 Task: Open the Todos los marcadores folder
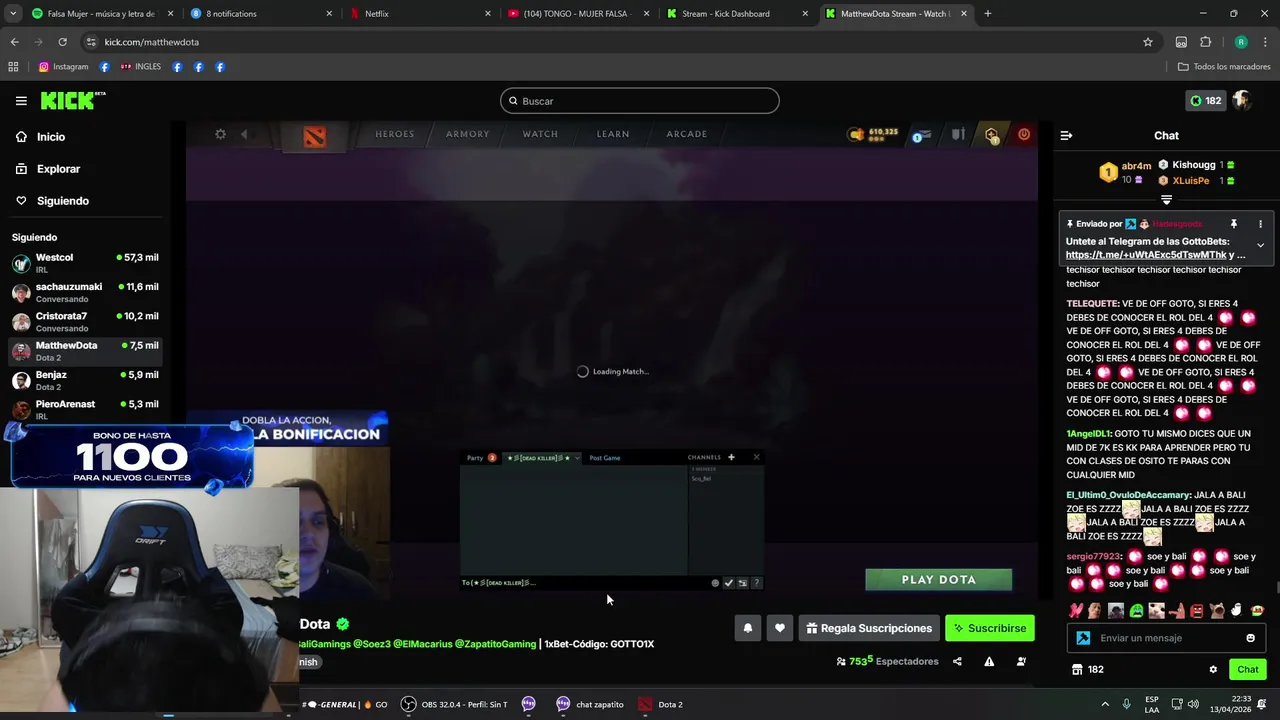1224,67
